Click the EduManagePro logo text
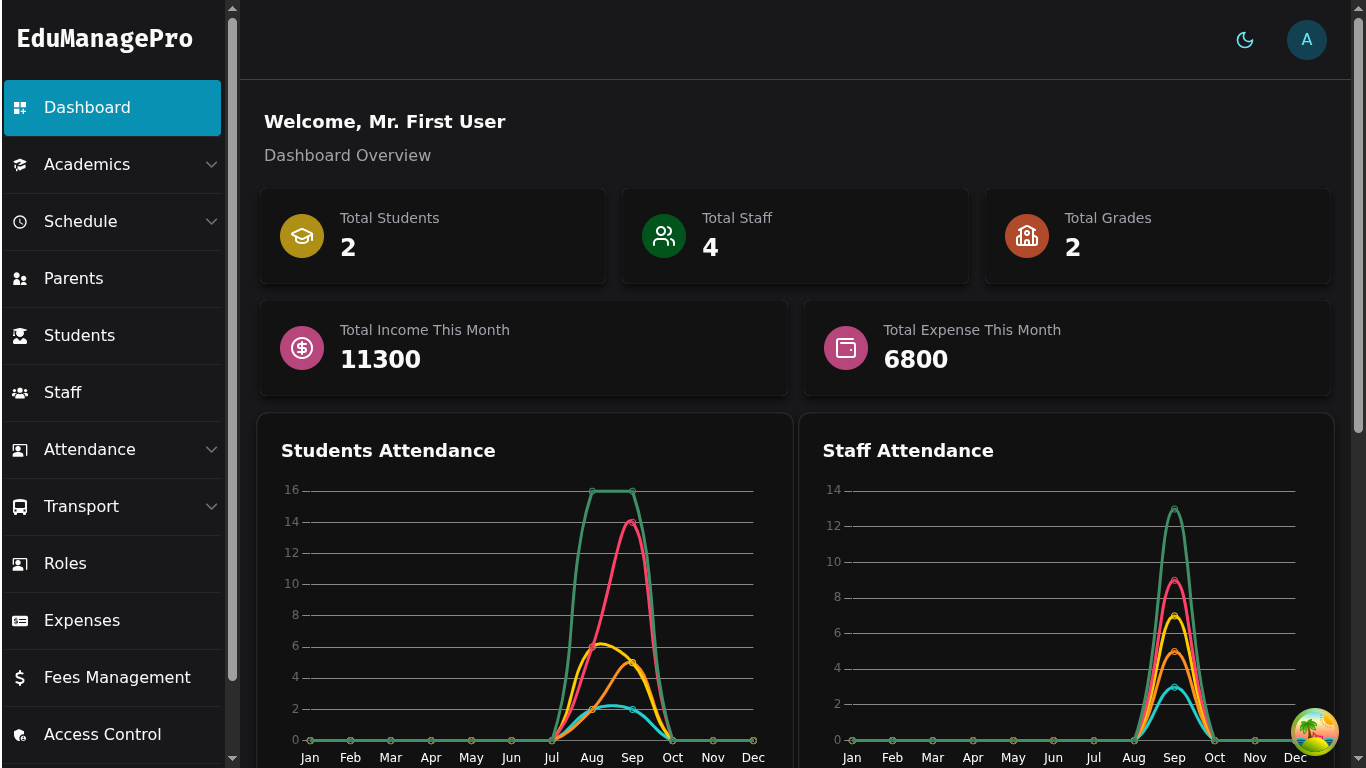Image resolution: width=1366 pixels, height=768 pixels. coord(104,38)
